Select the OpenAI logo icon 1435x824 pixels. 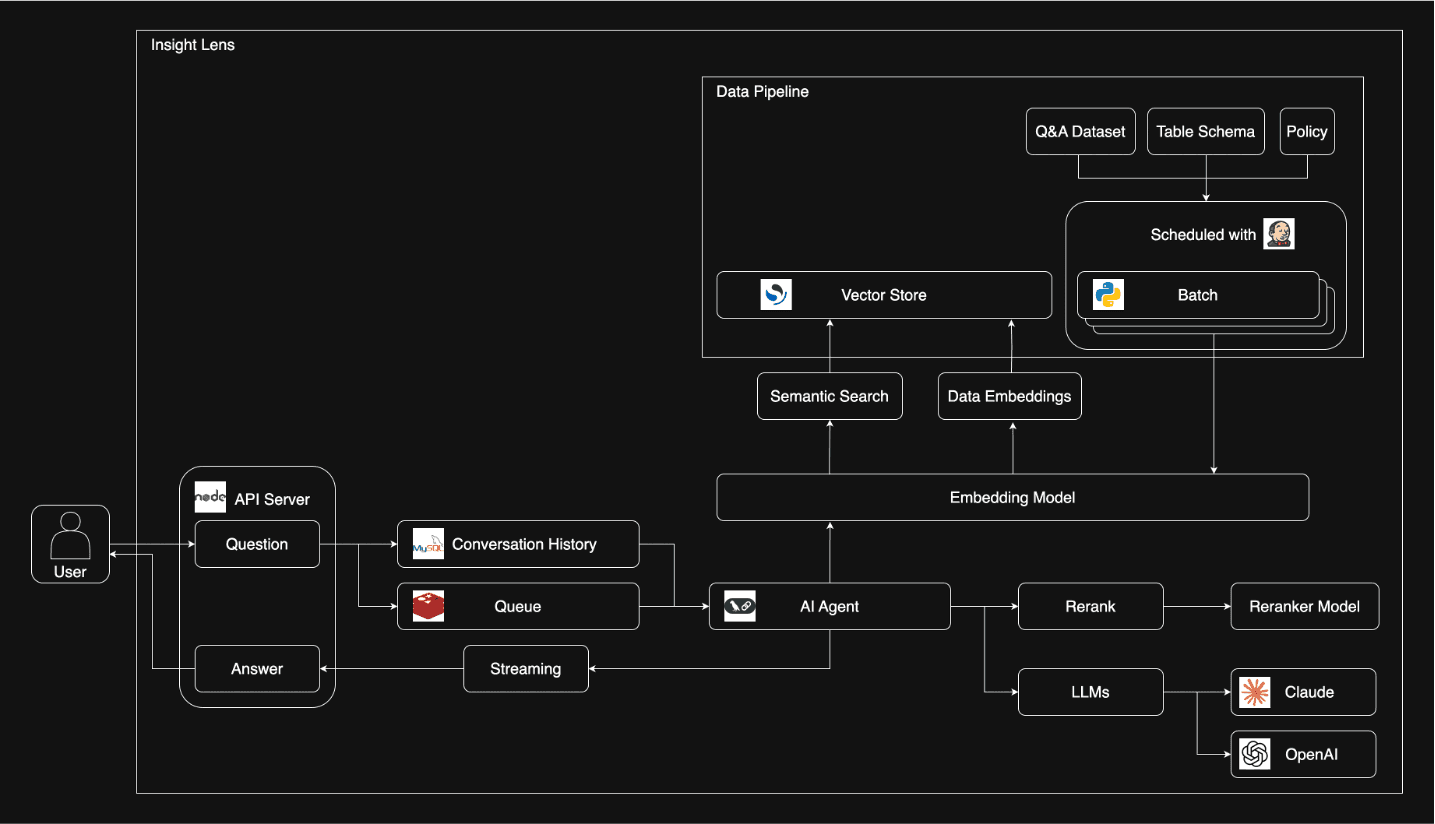click(1254, 754)
